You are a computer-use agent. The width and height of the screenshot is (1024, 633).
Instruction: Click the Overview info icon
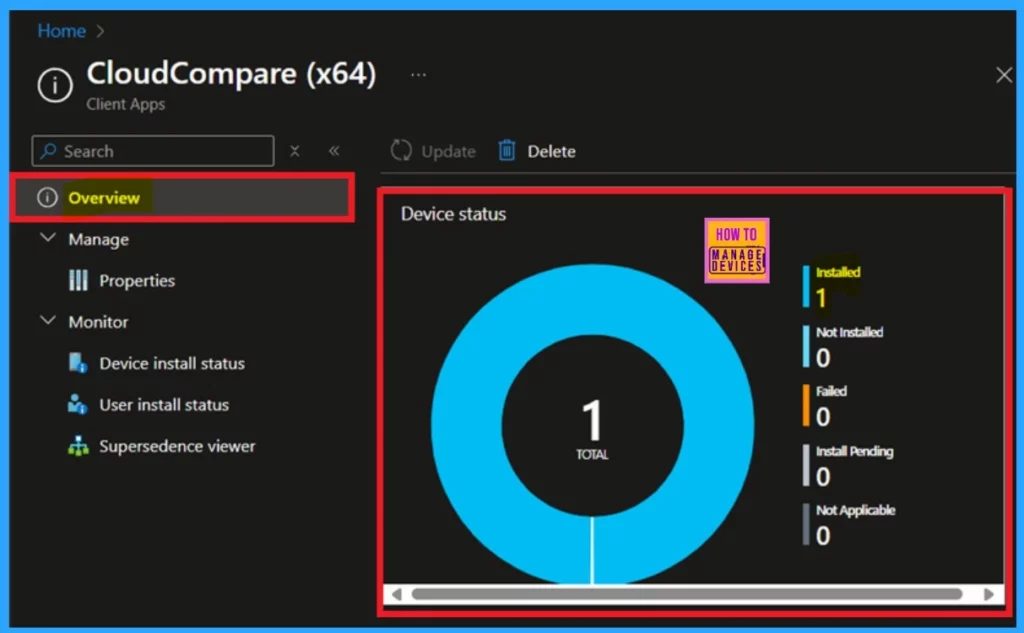coord(47,197)
